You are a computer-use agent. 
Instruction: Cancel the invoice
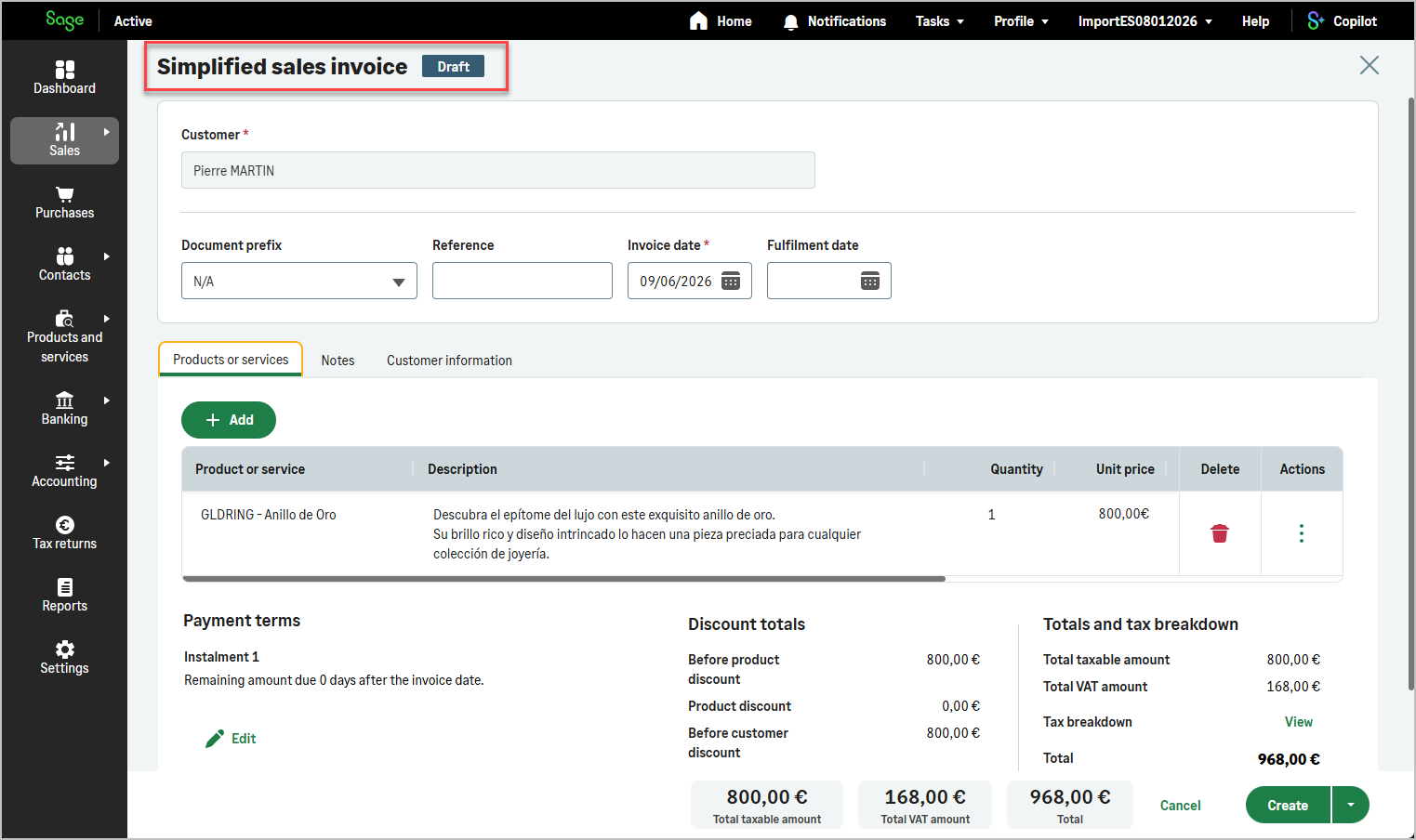1180,806
